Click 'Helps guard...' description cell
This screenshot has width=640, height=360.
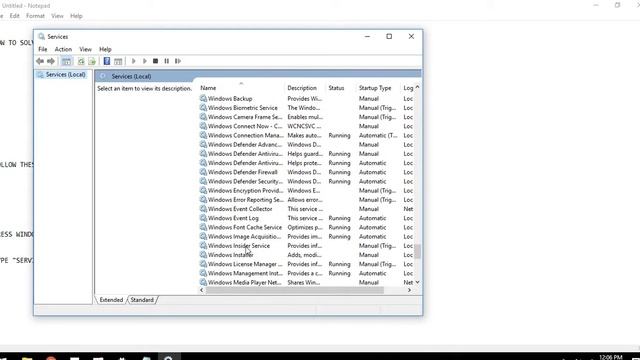(305, 154)
